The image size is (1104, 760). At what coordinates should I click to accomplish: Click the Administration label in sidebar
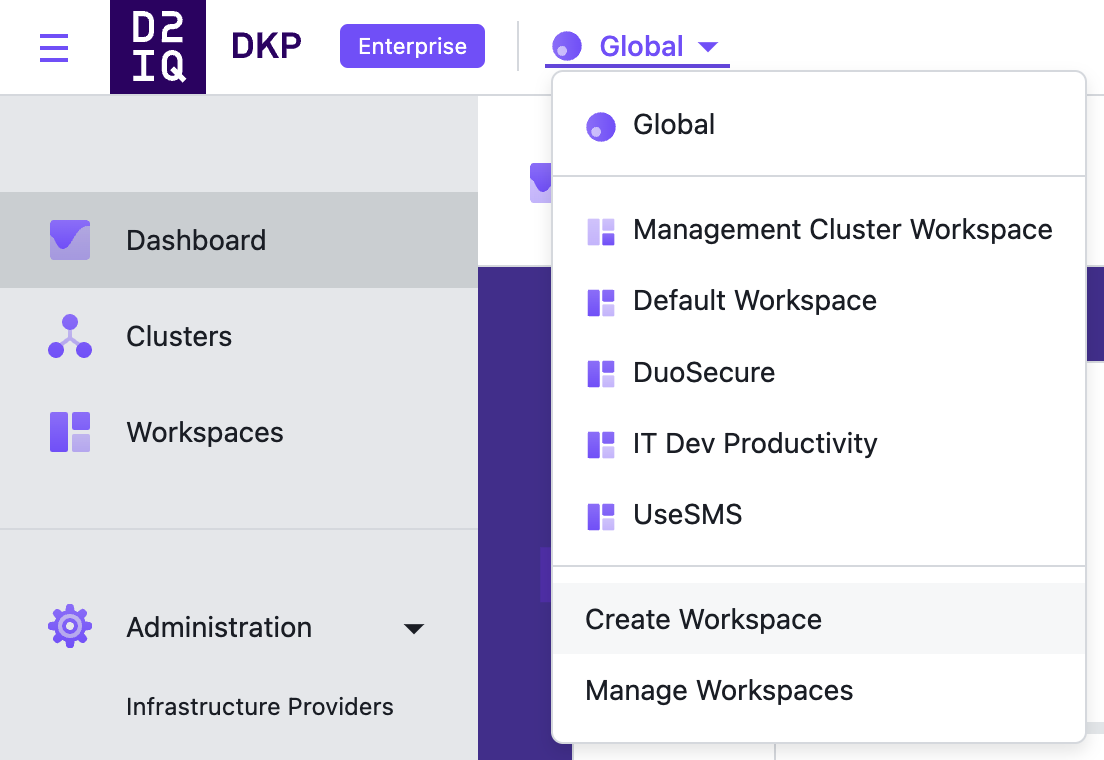(219, 627)
